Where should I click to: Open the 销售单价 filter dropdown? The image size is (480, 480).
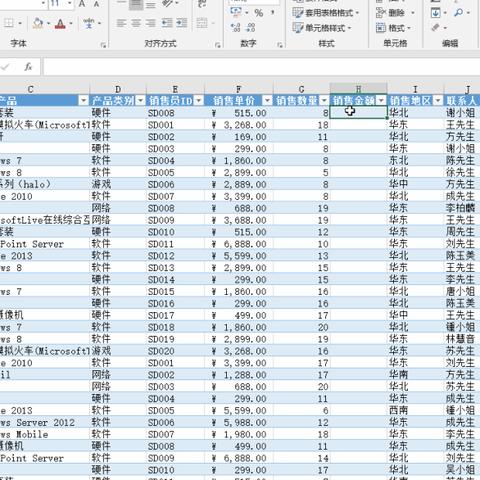click(267, 101)
